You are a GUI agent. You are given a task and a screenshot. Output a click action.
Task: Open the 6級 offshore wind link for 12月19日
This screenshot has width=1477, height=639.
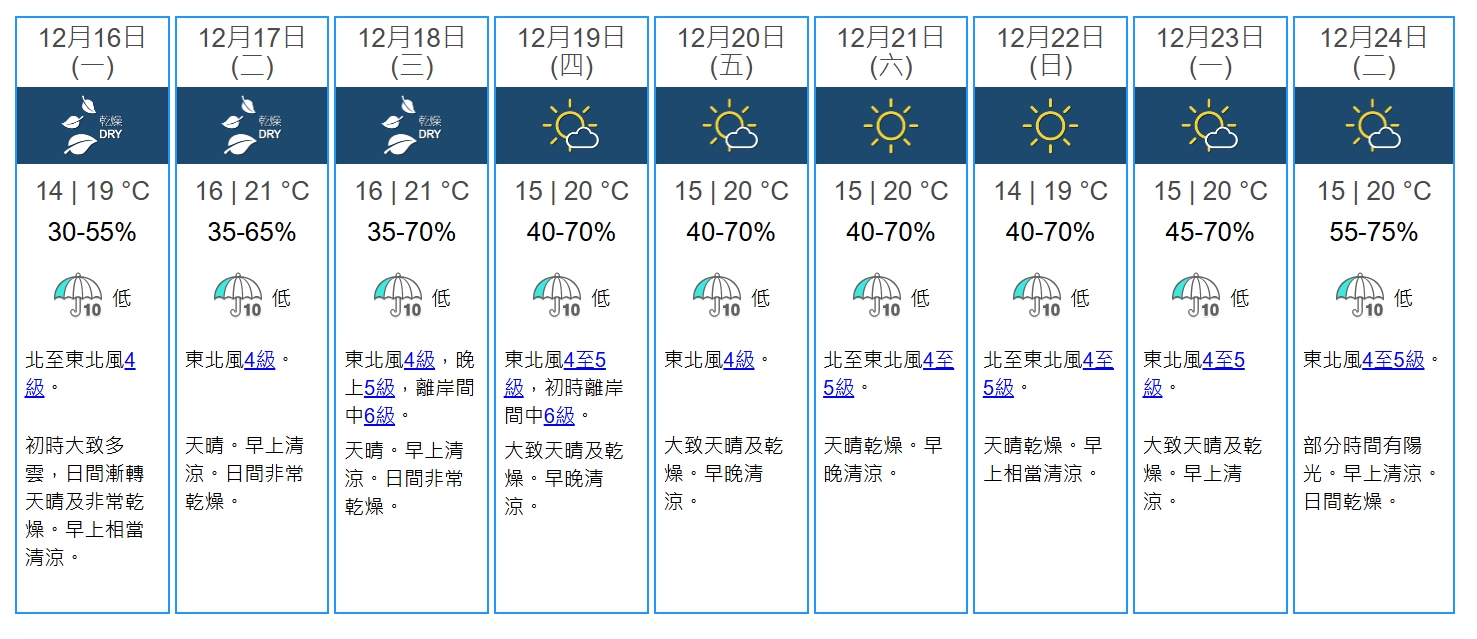(x=559, y=416)
